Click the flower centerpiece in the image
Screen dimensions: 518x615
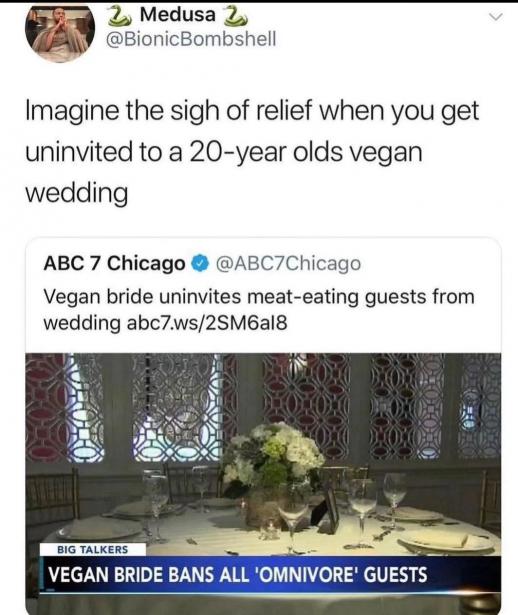pyautogui.click(x=274, y=455)
